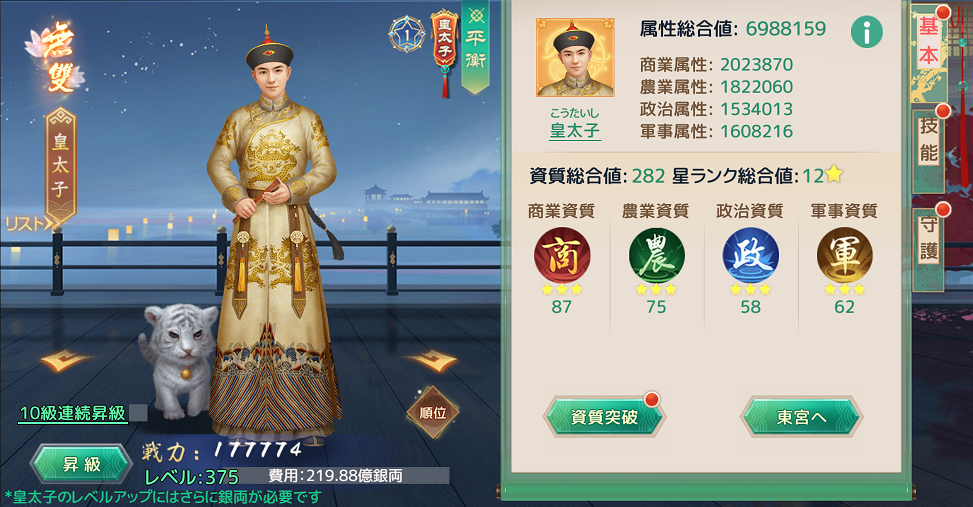Viewport: 973px width, 507px height.
Task: Select the green 農 agriculture aptitude icon
Action: tap(656, 255)
